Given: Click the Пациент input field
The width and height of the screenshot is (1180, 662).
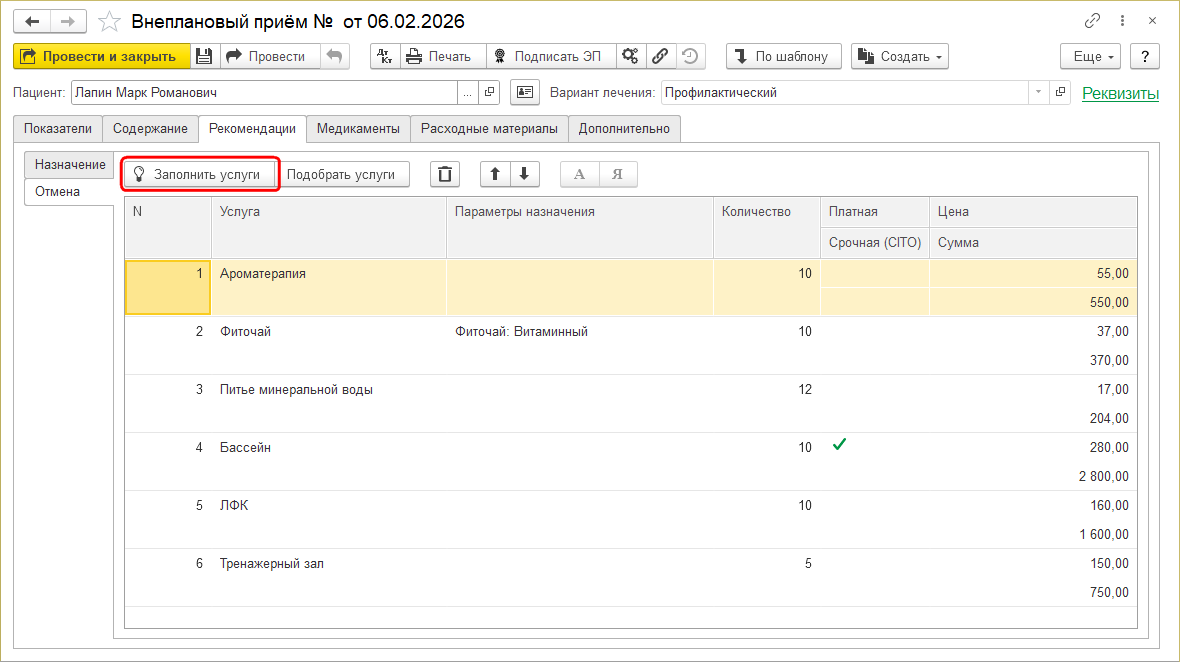Looking at the screenshot, I should pos(264,93).
